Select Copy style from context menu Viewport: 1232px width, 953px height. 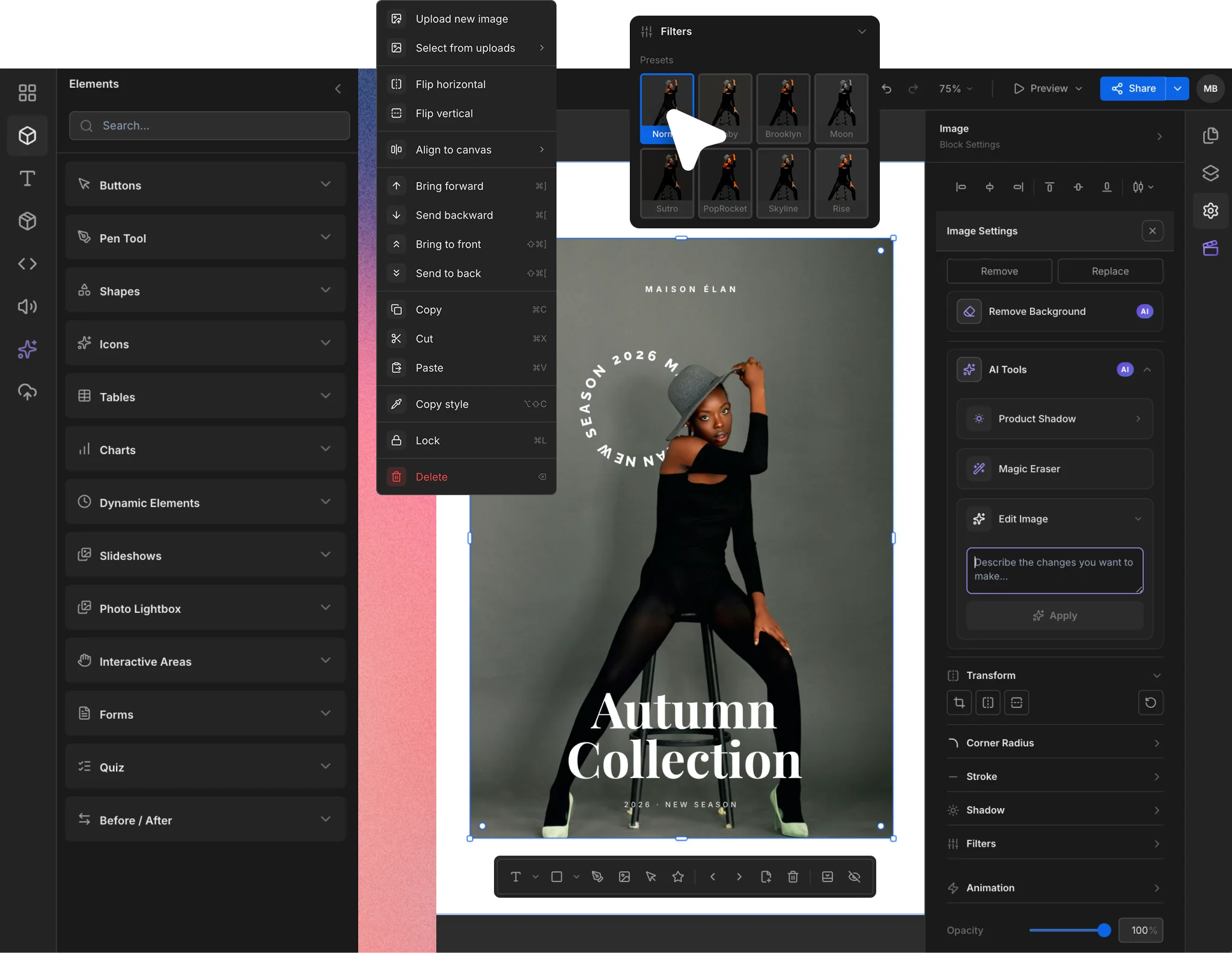point(466,404)
